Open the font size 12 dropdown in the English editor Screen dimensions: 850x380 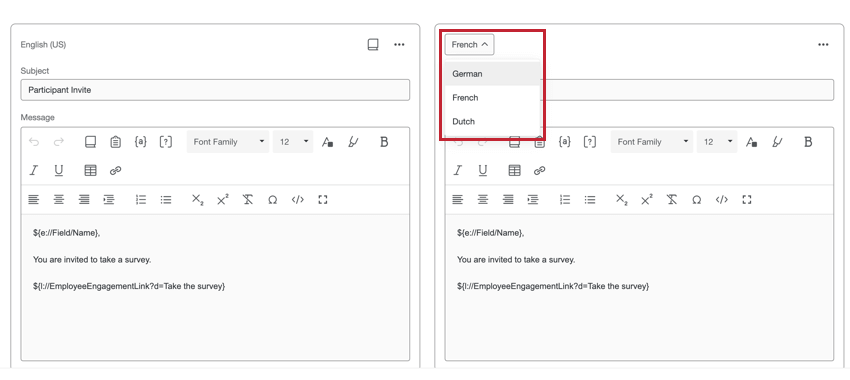tap(293, 142)
